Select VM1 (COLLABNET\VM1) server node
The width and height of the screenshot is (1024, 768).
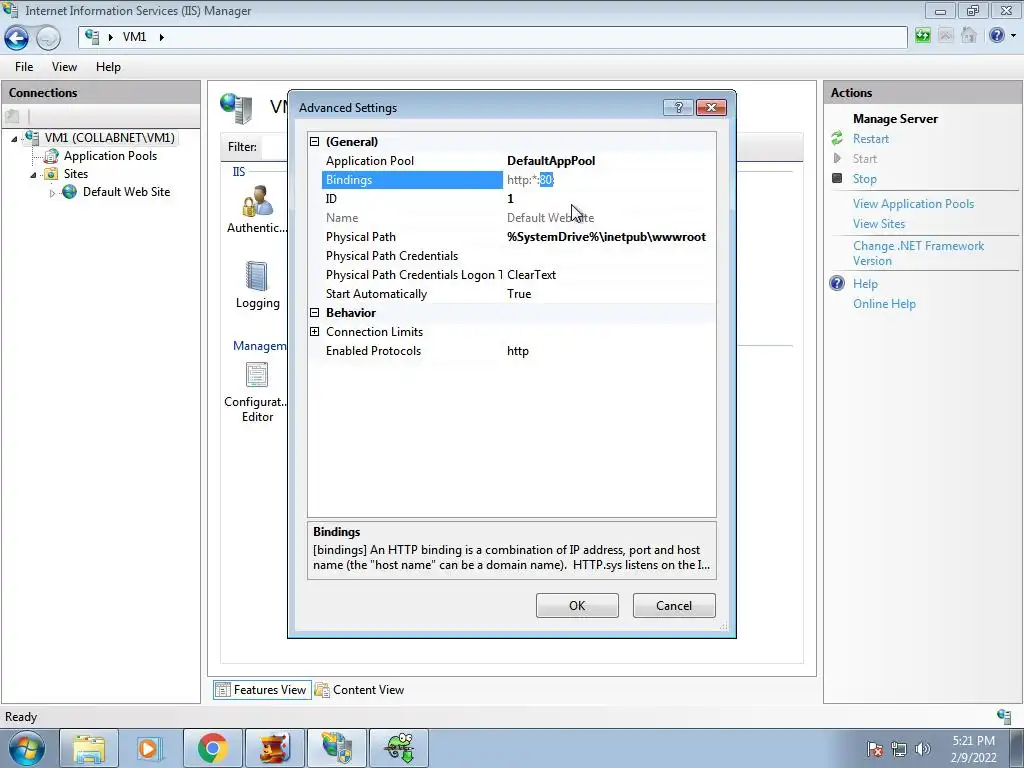[x=110, y=138]
